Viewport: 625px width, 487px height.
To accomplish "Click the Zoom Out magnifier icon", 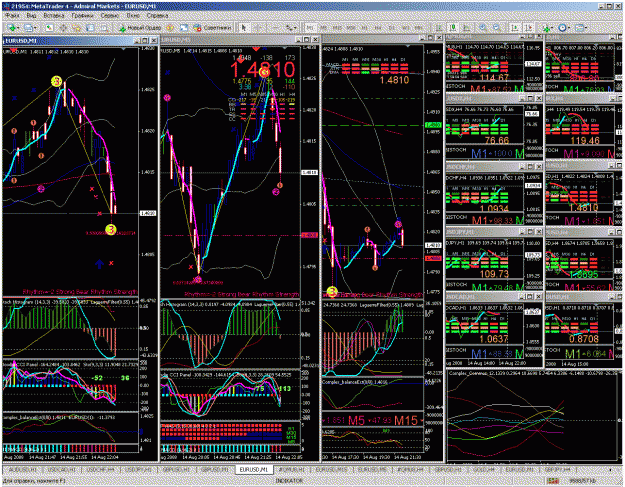I will (x=496, y=27).
